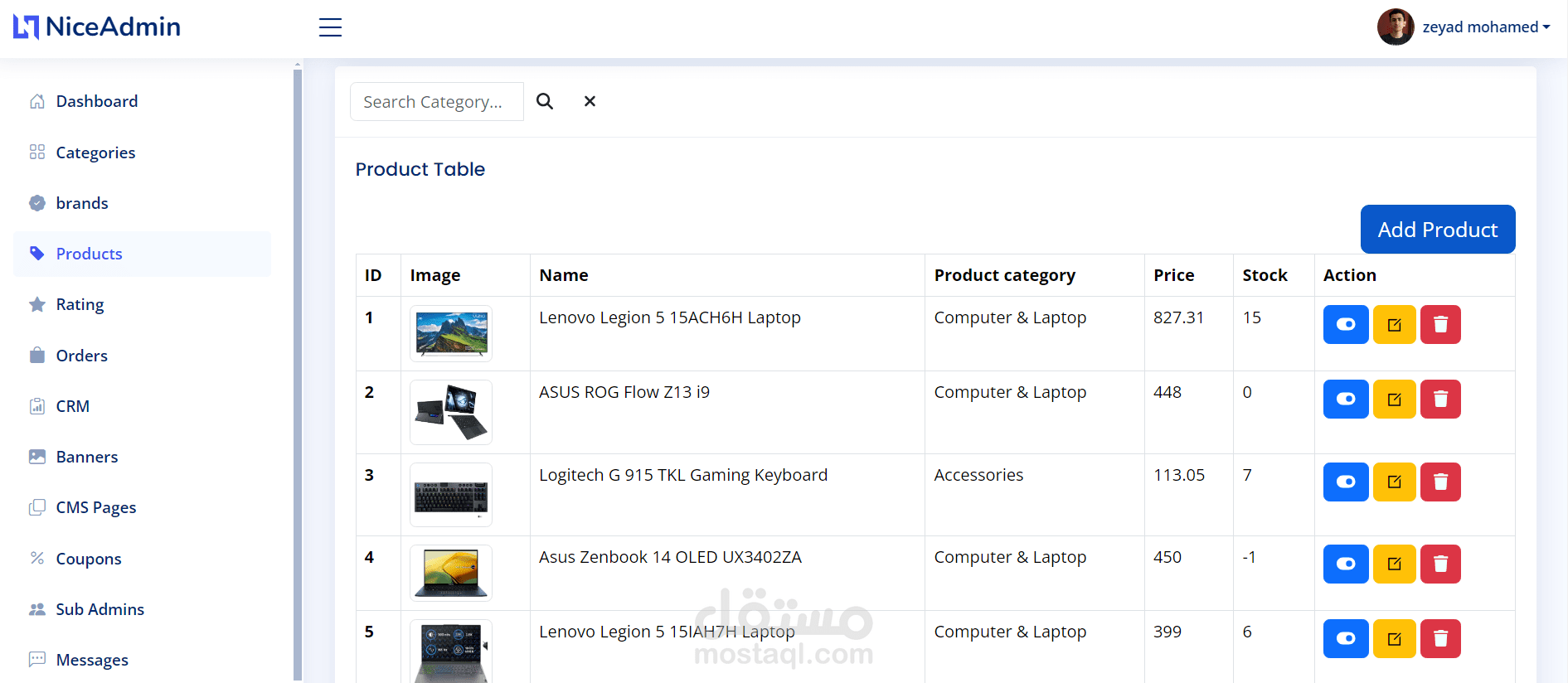Screen dimensions: 1568x683
Task: Open Lenovo Legion 5 15ACH6H thumbnail image
Action: click(451, 333)
